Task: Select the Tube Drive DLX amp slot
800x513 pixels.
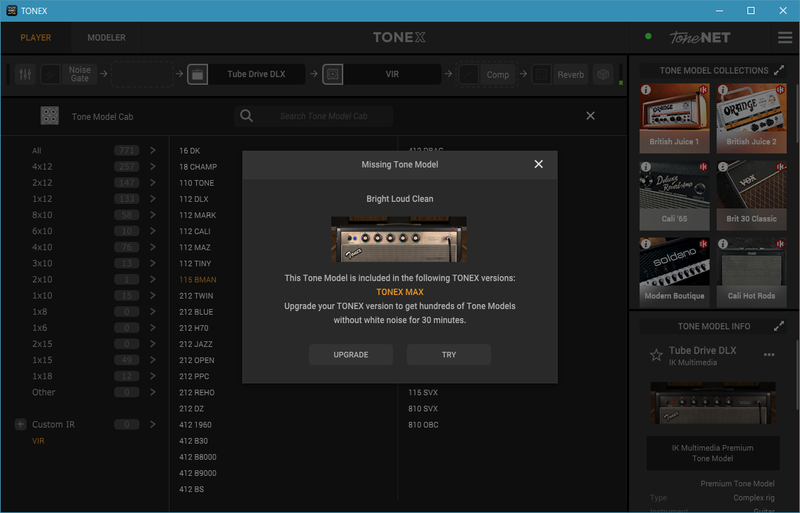Action: tap(256, 75)
